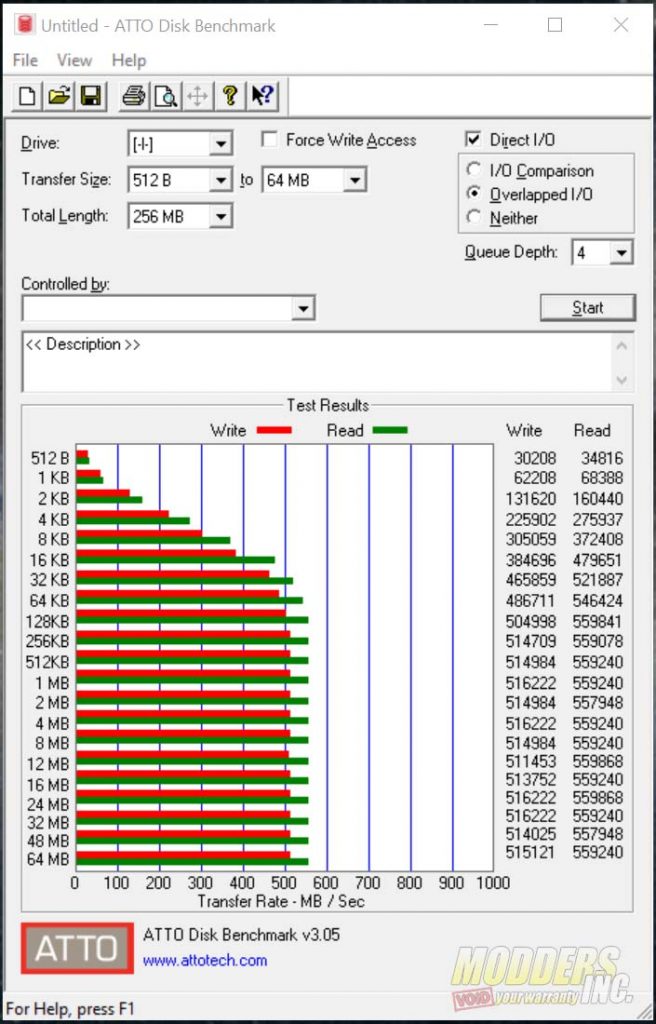This screenshot has height=1024, width=656.
Task: Click the New file toolbar icon
Action: pyautogui.click(x=27, y=96)
